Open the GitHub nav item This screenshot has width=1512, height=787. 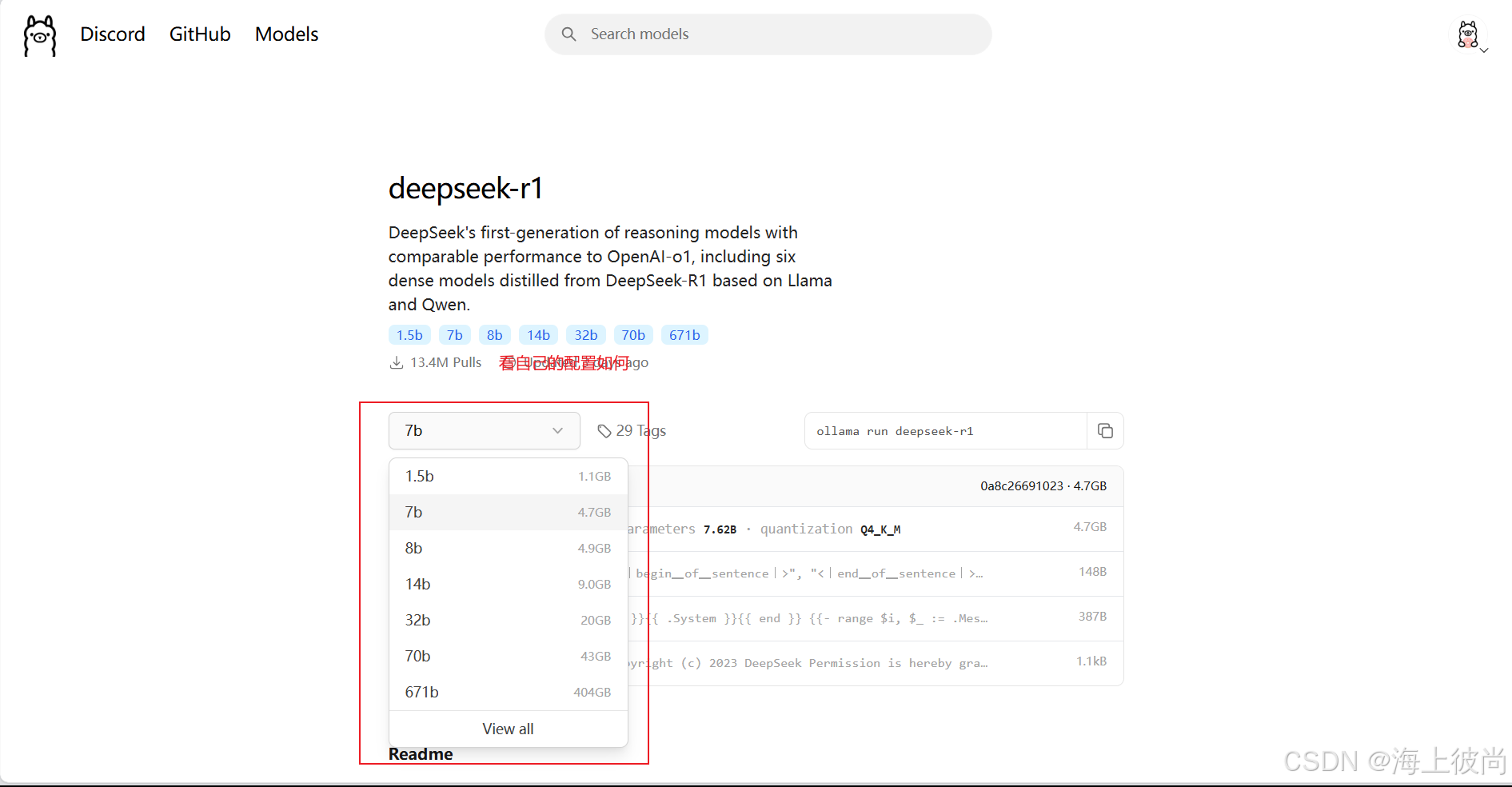(x=199, y=34)
